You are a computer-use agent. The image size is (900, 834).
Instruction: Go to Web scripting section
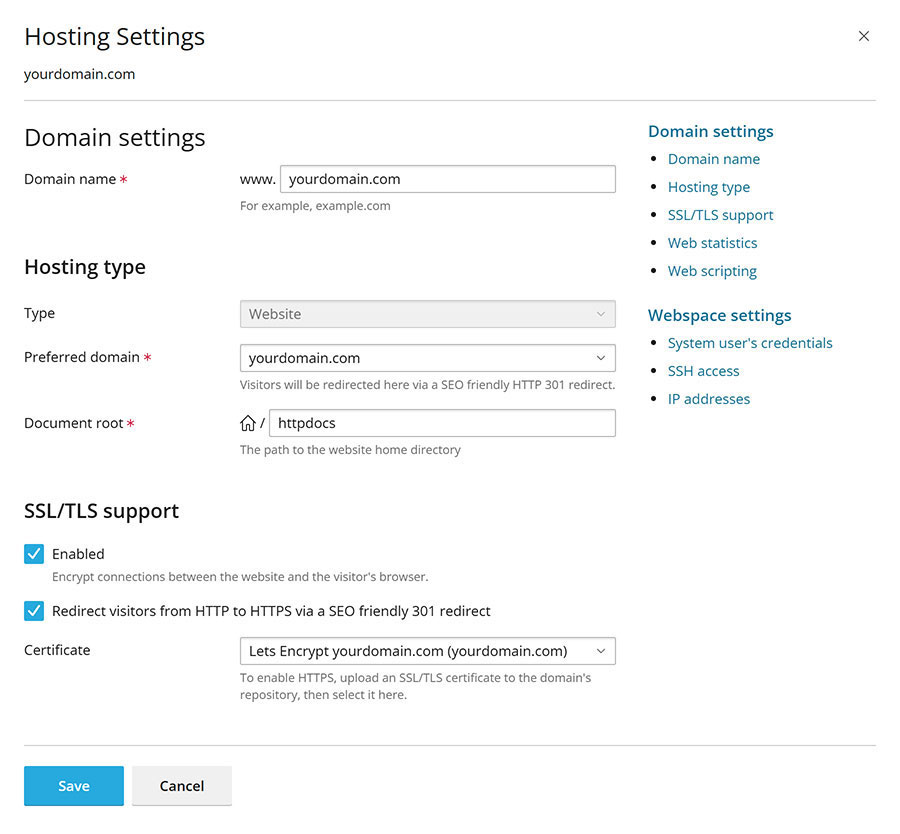coord(711,270)
